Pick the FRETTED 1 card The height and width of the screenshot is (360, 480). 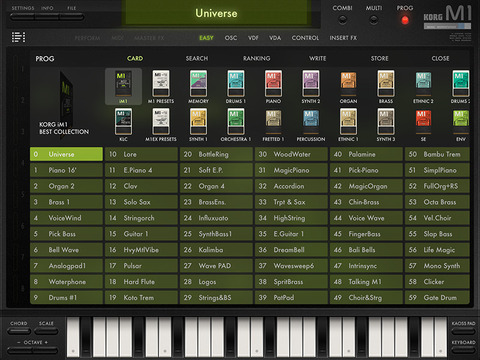[x=273, y=125]
